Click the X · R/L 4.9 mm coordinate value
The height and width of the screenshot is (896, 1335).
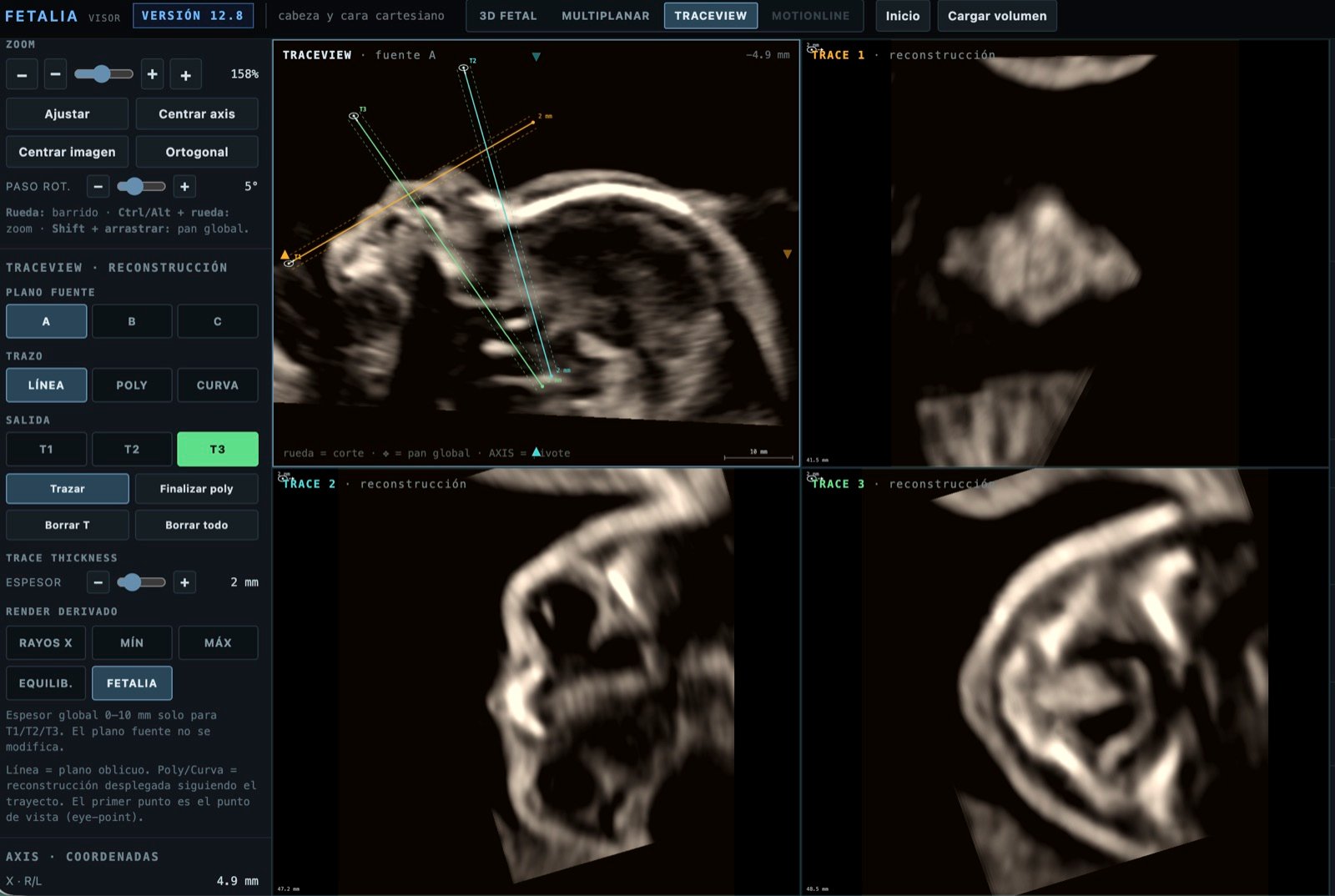coord(238,881)
